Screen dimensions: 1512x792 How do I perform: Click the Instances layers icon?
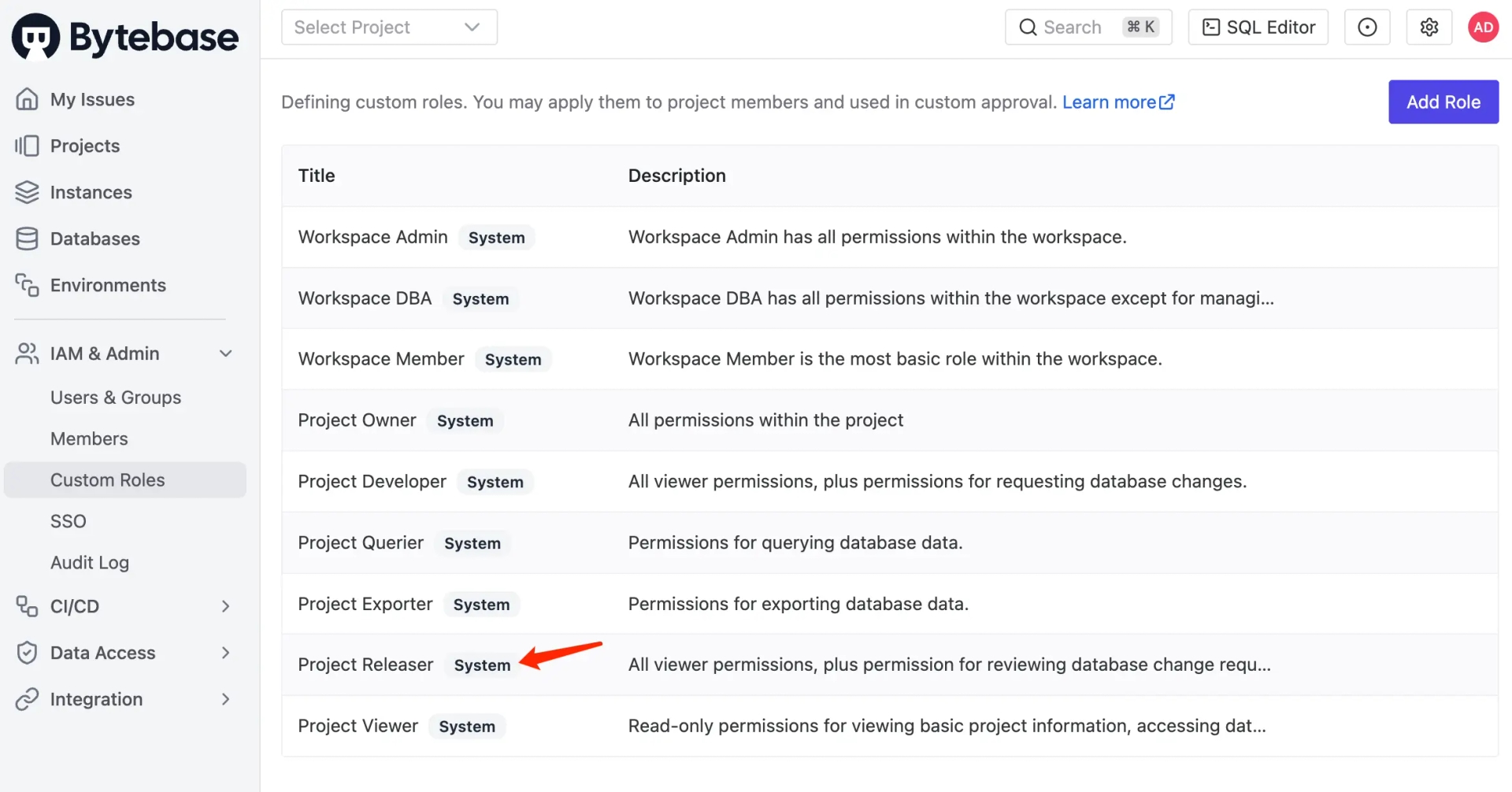[x=27, y=192]
